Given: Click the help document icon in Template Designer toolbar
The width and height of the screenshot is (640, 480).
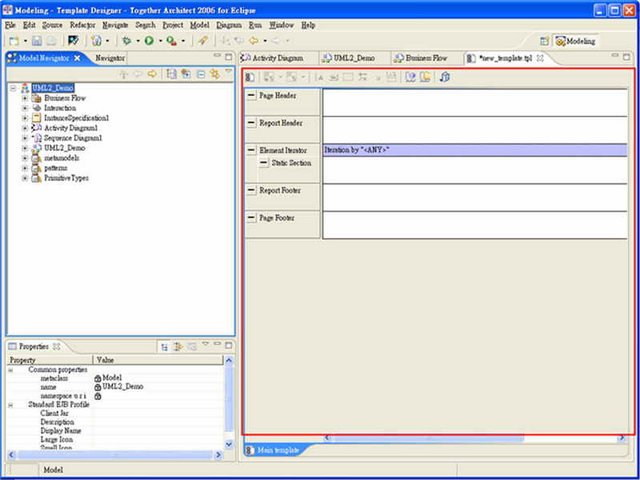Looking at the screenshot, I should (410, 77).
